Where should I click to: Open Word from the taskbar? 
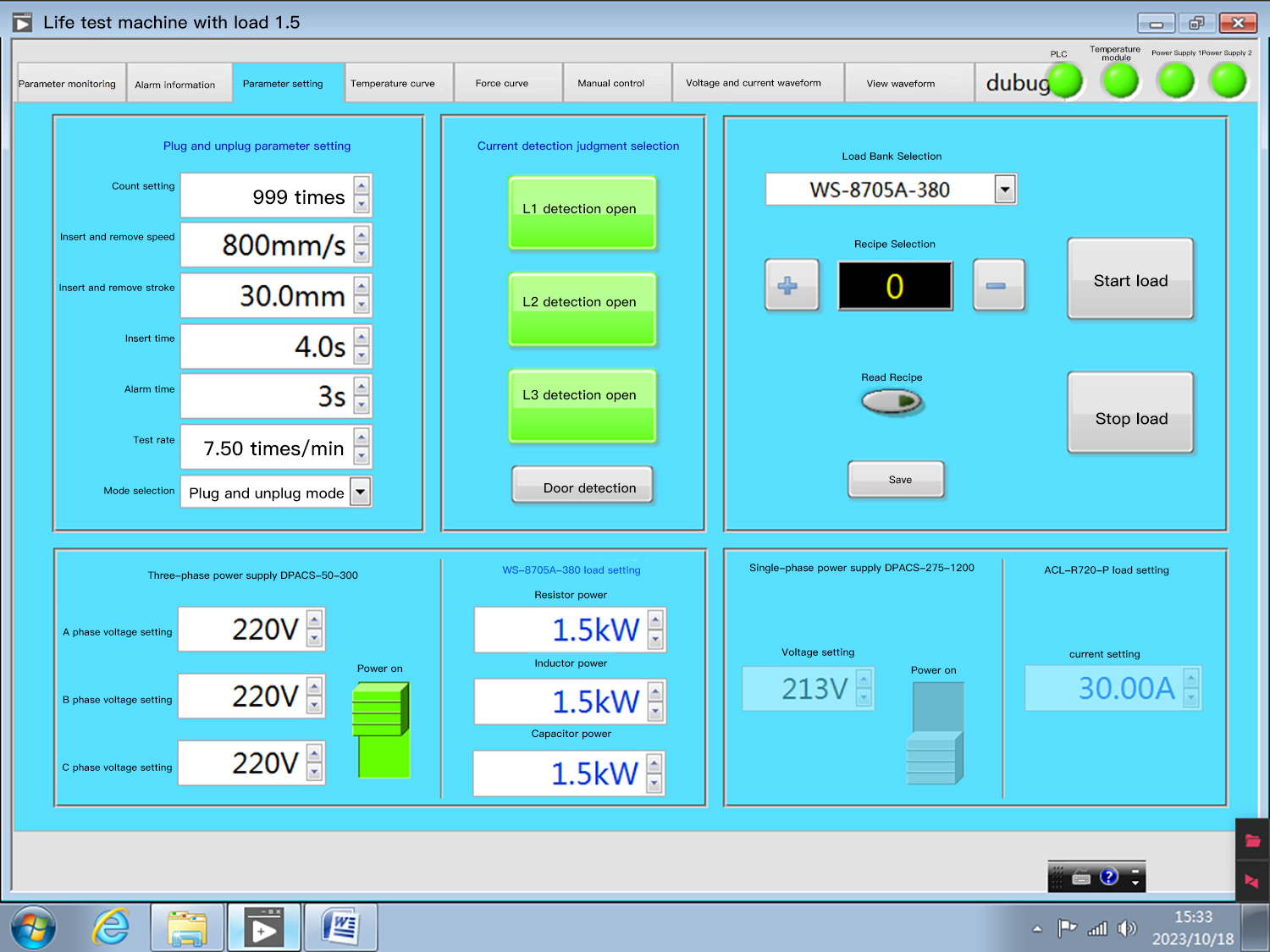[x=341, y=927]
